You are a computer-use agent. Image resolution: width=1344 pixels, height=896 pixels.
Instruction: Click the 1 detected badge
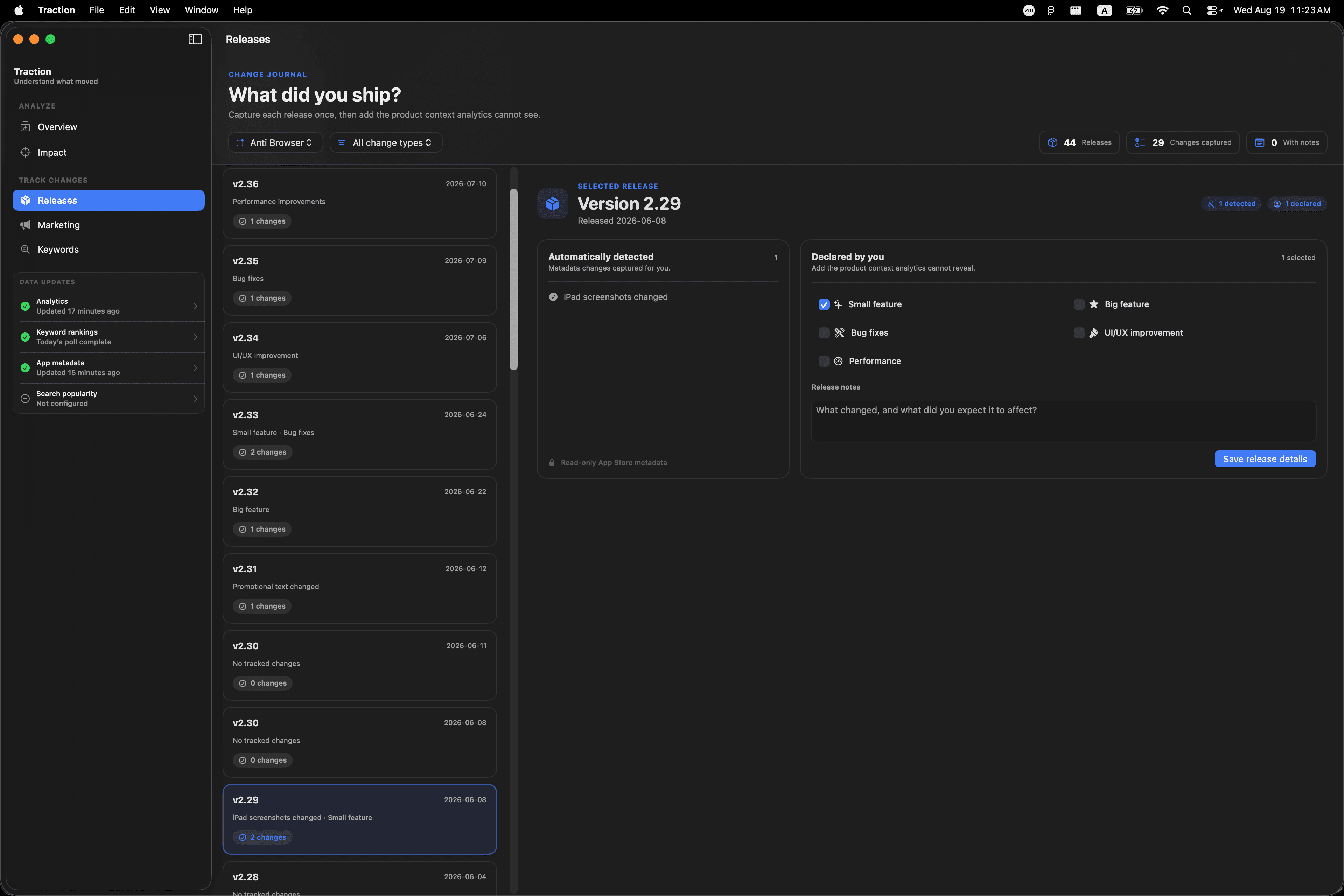click(x=1231, y=203)
